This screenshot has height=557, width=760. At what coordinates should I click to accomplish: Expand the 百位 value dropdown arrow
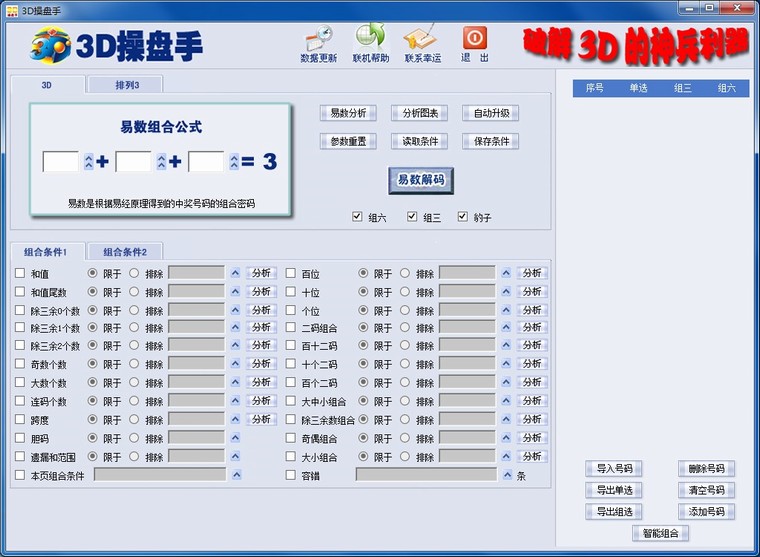click(506, 273)
